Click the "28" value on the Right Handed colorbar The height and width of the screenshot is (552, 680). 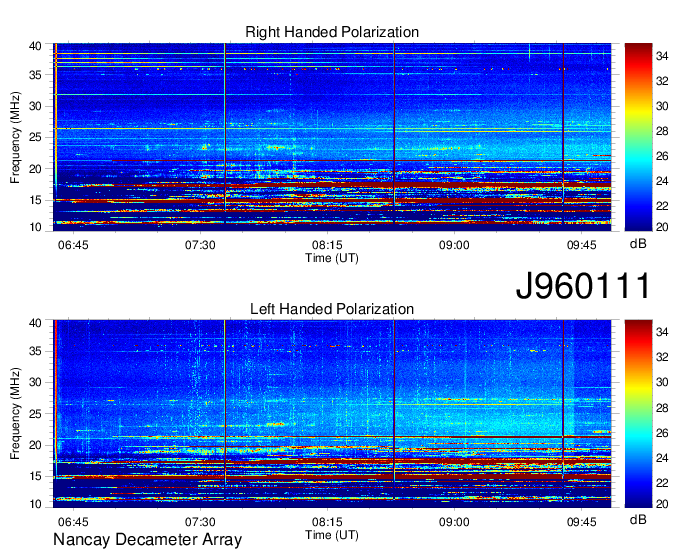pos(662,131)
